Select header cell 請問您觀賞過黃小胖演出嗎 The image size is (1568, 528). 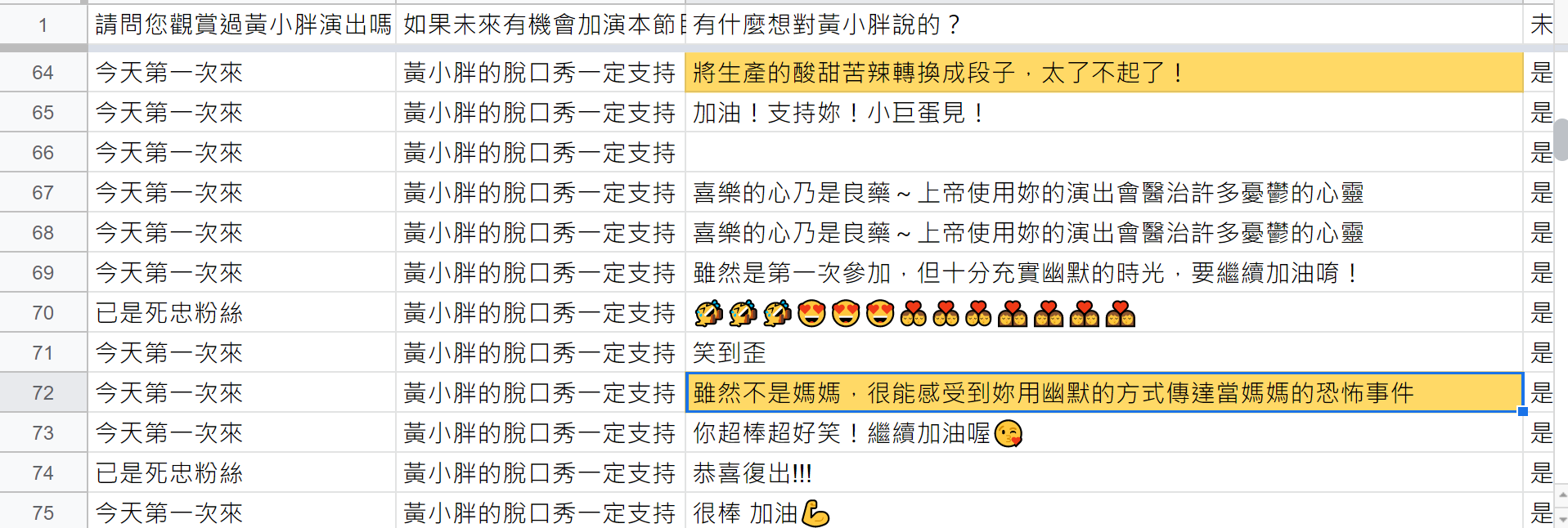tap(242, 25)
